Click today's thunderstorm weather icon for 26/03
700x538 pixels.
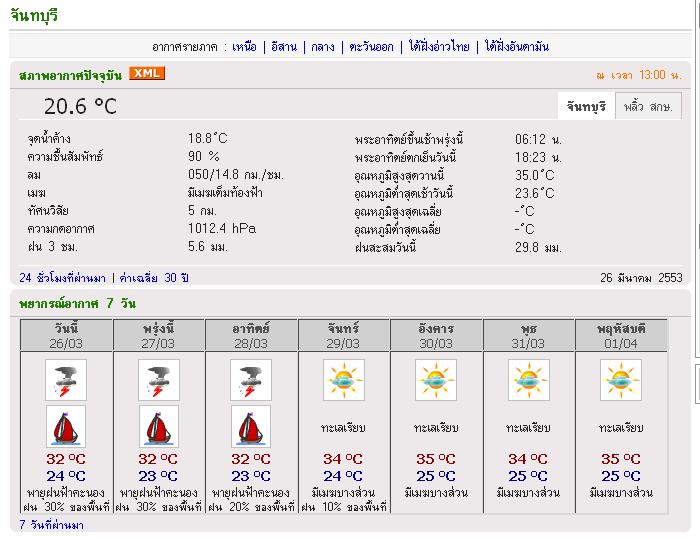pos(66,380)
